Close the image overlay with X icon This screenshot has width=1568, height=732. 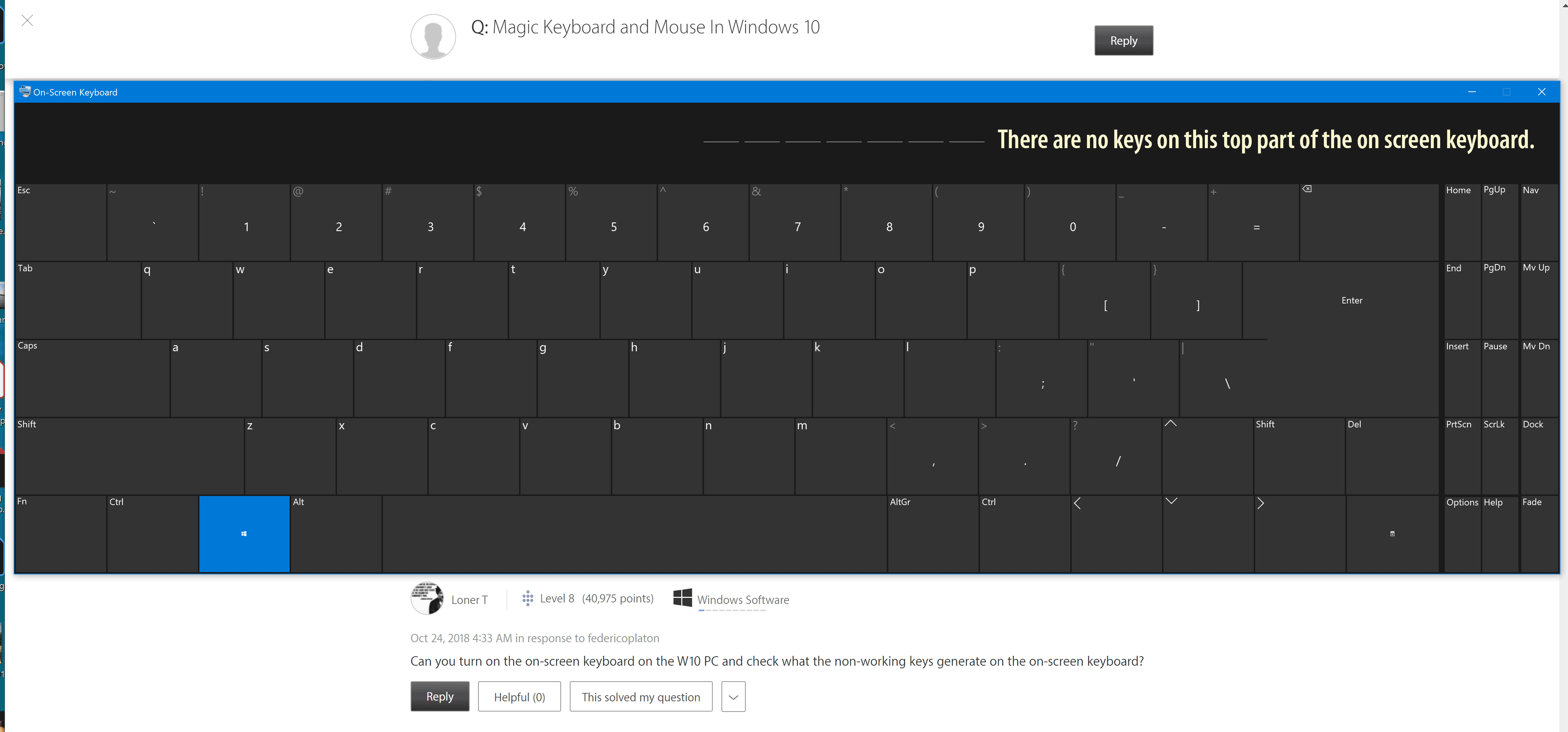pos(27,21)
